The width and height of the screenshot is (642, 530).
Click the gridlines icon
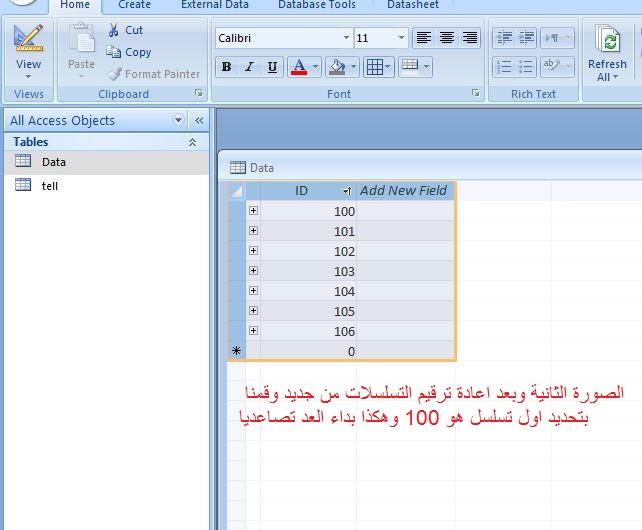tap(374, 67)
